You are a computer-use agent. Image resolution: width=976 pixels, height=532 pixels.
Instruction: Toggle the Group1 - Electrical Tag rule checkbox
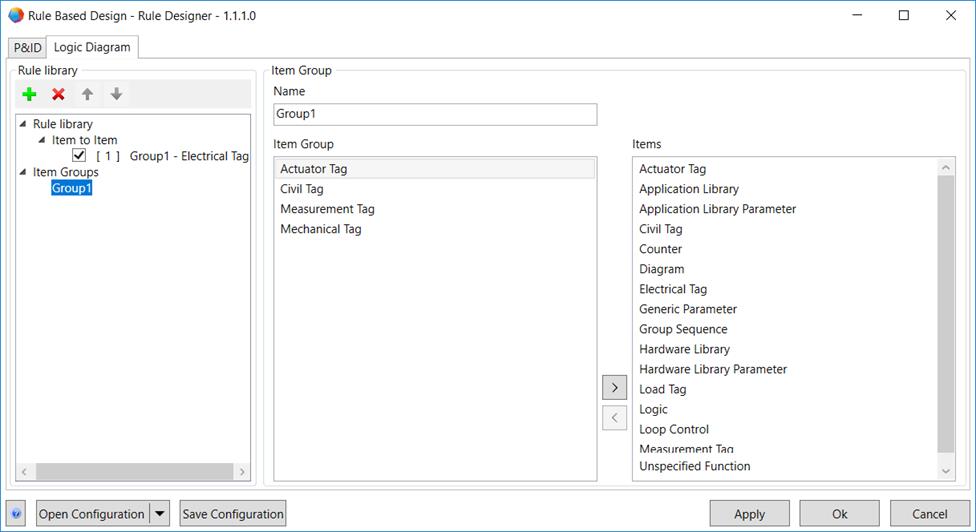79,156
